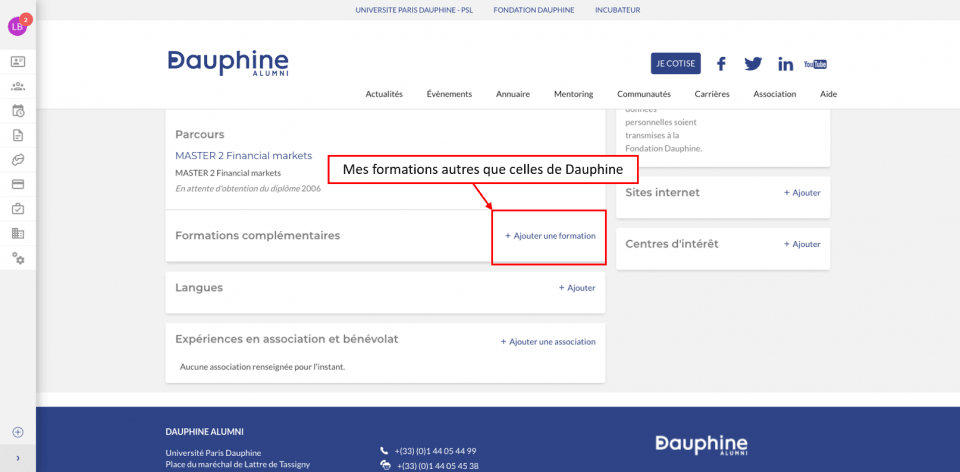960x472 pixels.
Task: Open the credit card icon in sidebar
Action: [18, 184]
